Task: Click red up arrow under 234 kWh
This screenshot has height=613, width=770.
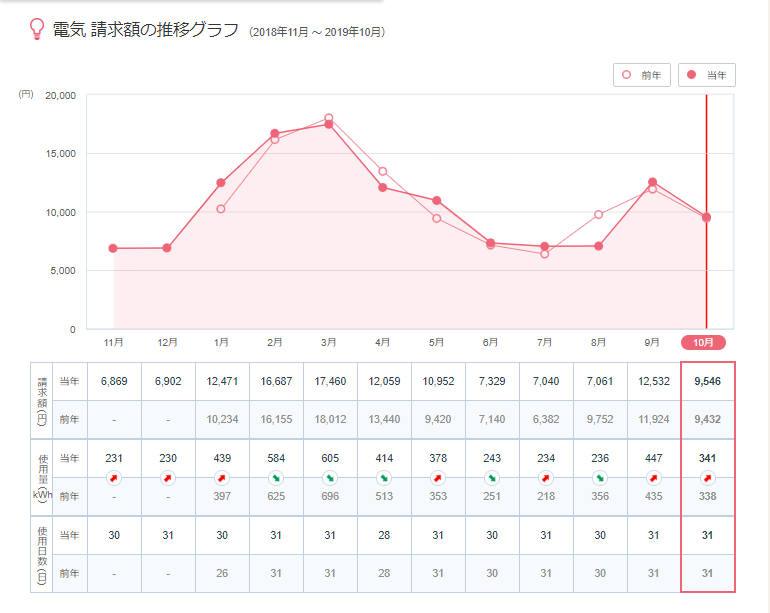Action: pyautogui.click(x=546, y=477)
